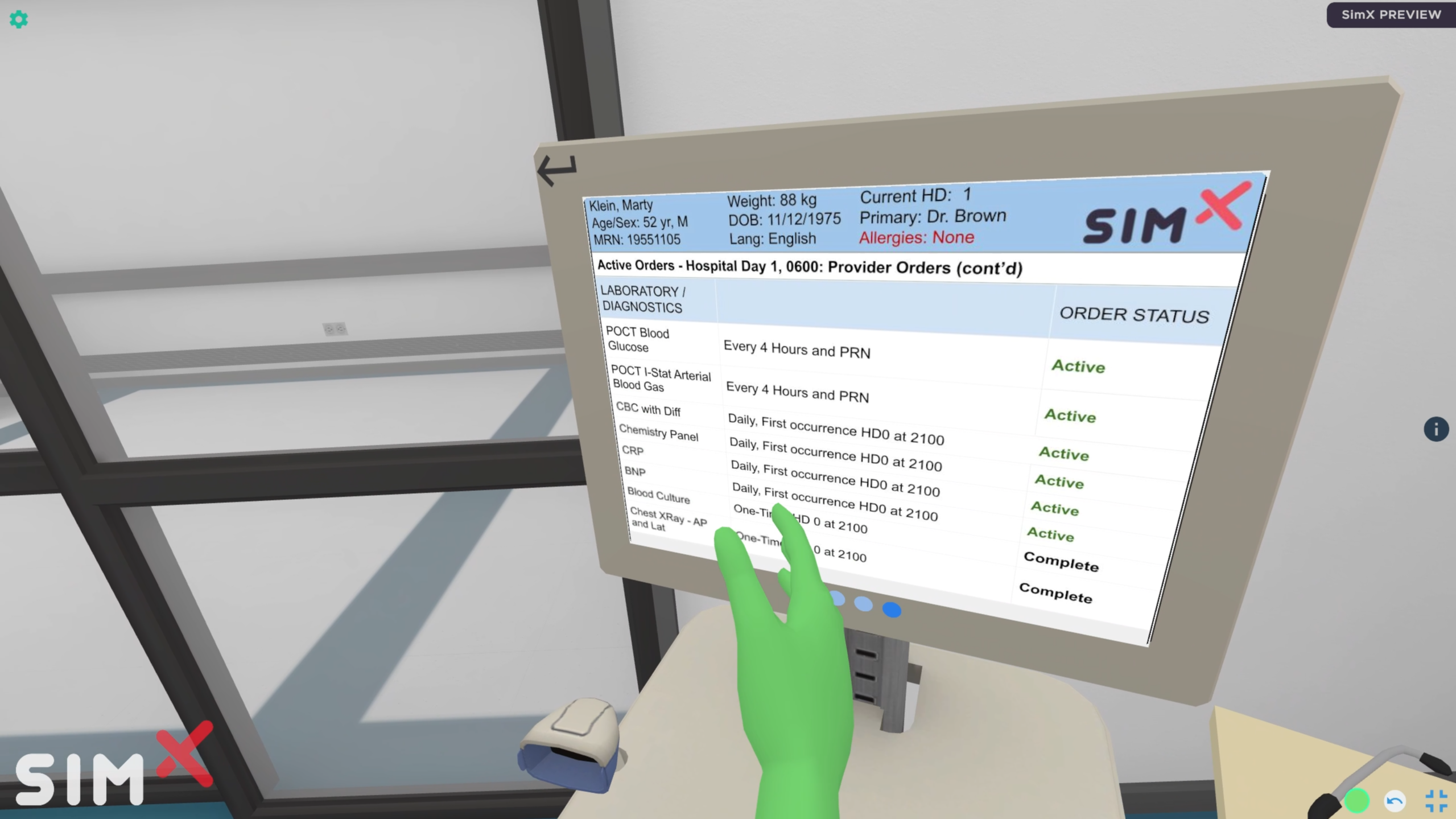Select patient name "Klein, Marty"
This screenshot has height=819, width=1456.
click(621, 205)
